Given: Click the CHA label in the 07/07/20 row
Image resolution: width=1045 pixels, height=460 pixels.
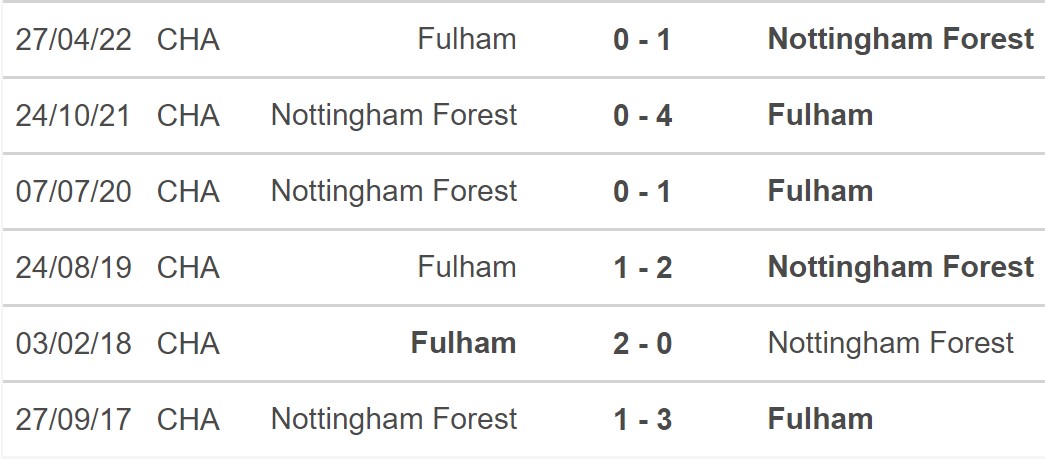Looking at the screenshot, I should pyautogui.click(x=188, y=191).
